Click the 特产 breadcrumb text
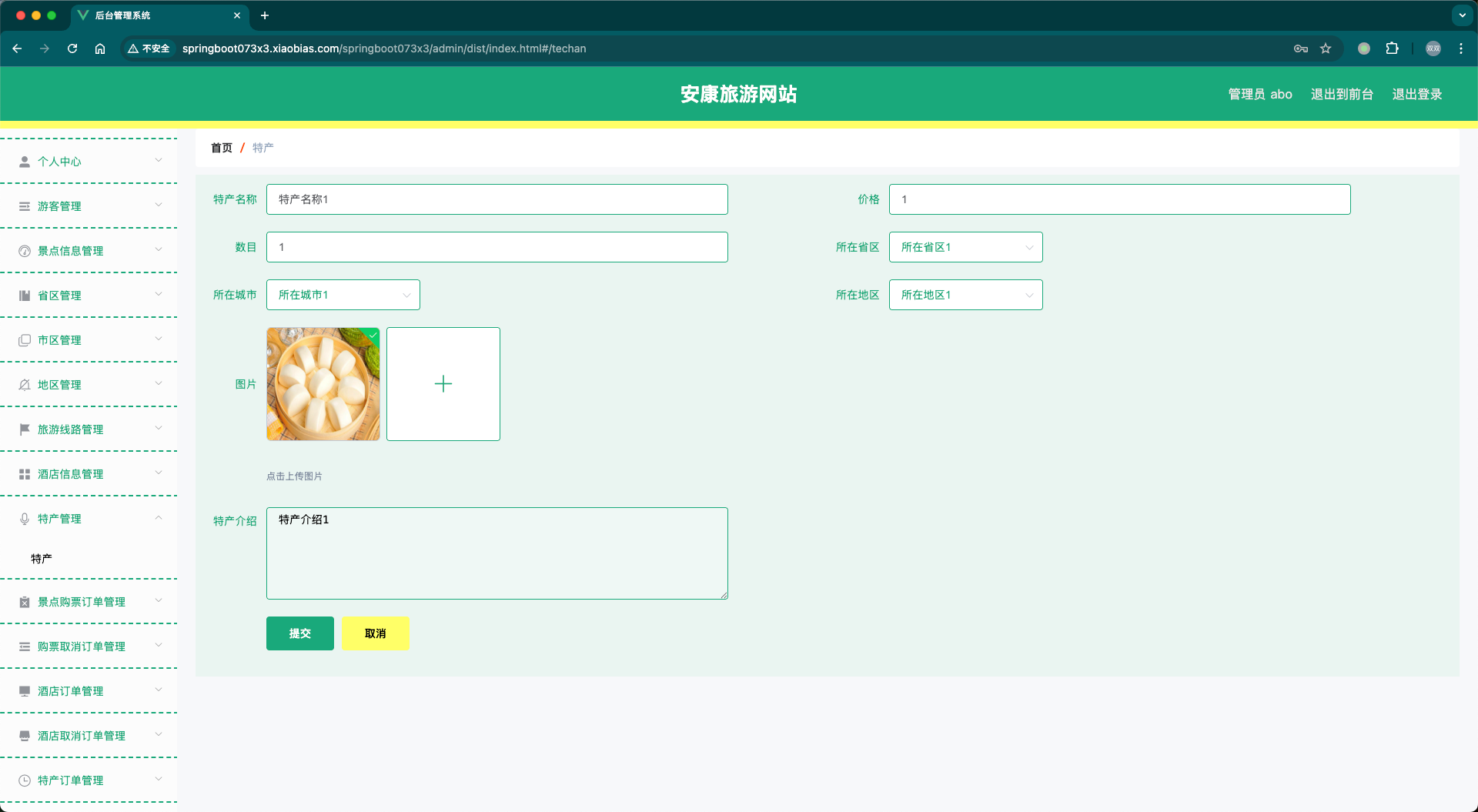Screen dimensions: 1478x812 click(263, 148)
